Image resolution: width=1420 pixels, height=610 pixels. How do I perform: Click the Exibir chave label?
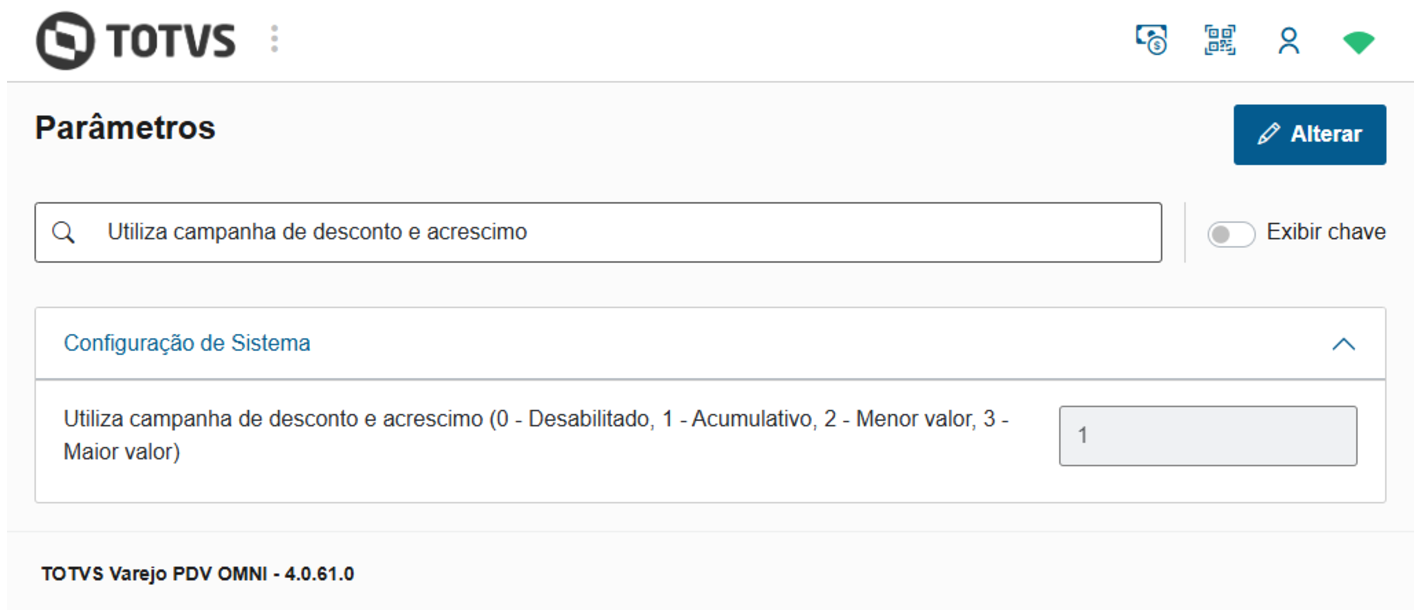[1326, 233]
